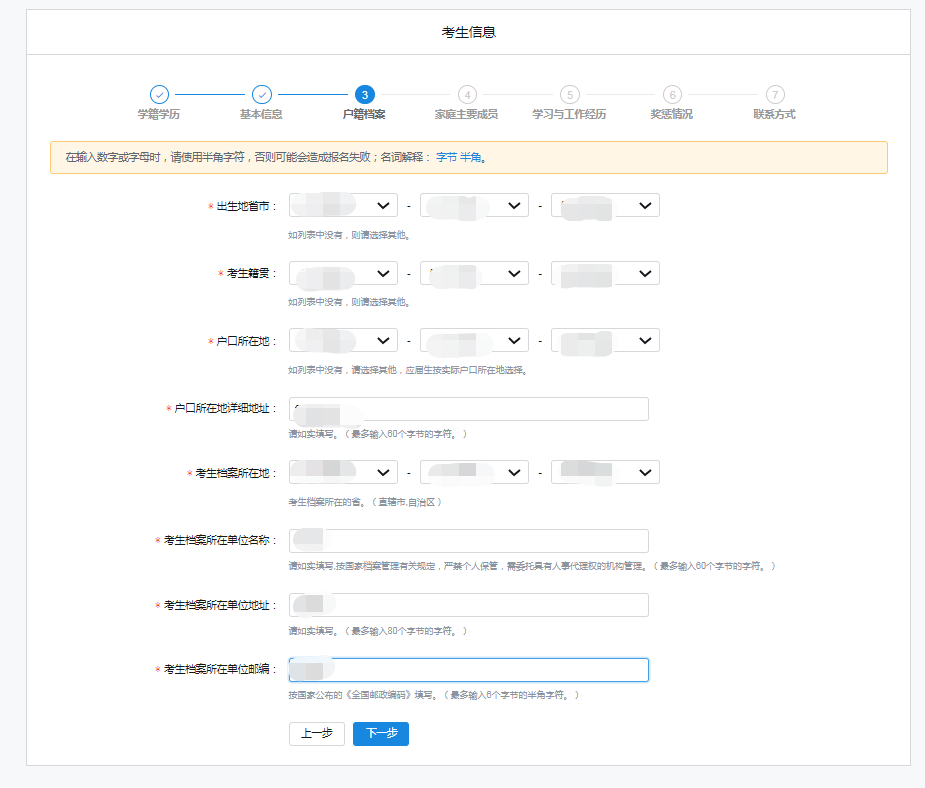Image resolution: width=925 pixels, height=788 pixels.
Task: Click the 考生档案所在单位邮编 input field
Action: [468, 670]
